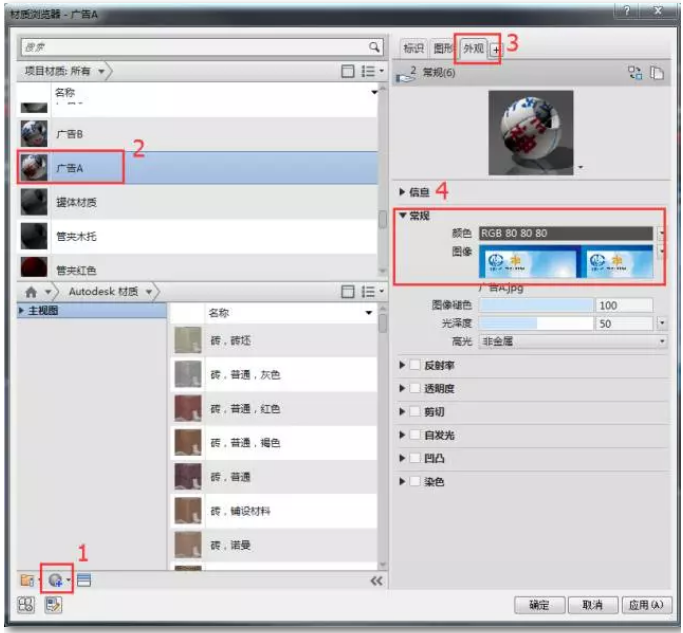Select 砖，砖坯 library material
Viewport: 683px width, 633px height.
click(274, 340)
